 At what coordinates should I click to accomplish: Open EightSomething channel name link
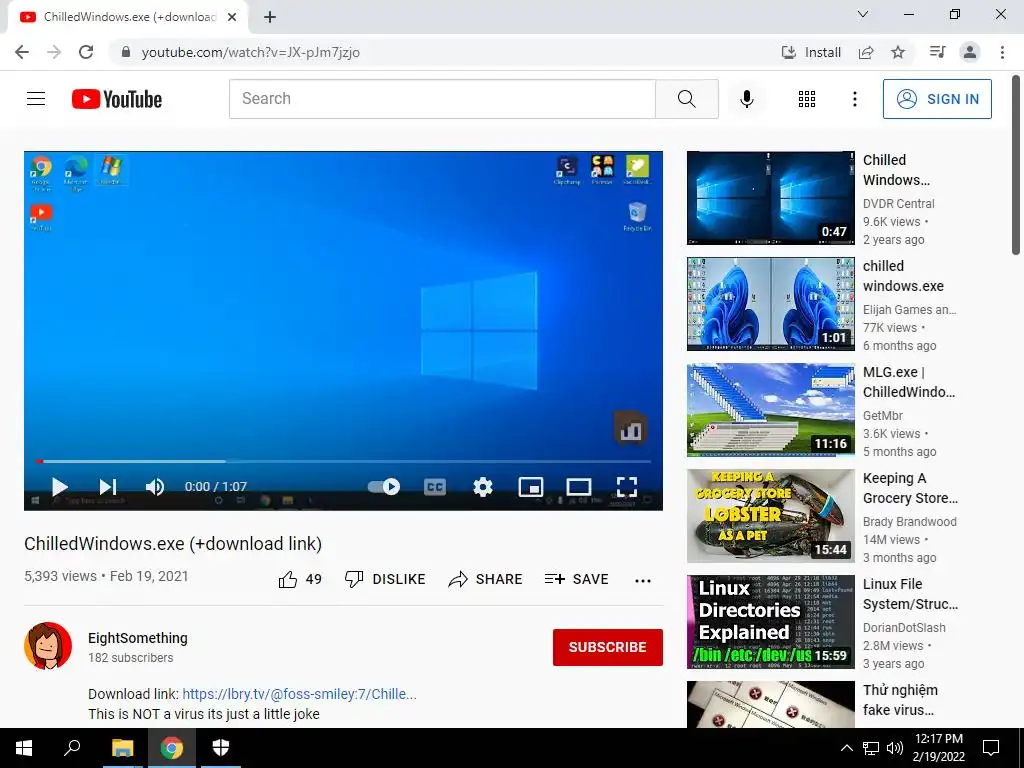[x=138, y=638]
